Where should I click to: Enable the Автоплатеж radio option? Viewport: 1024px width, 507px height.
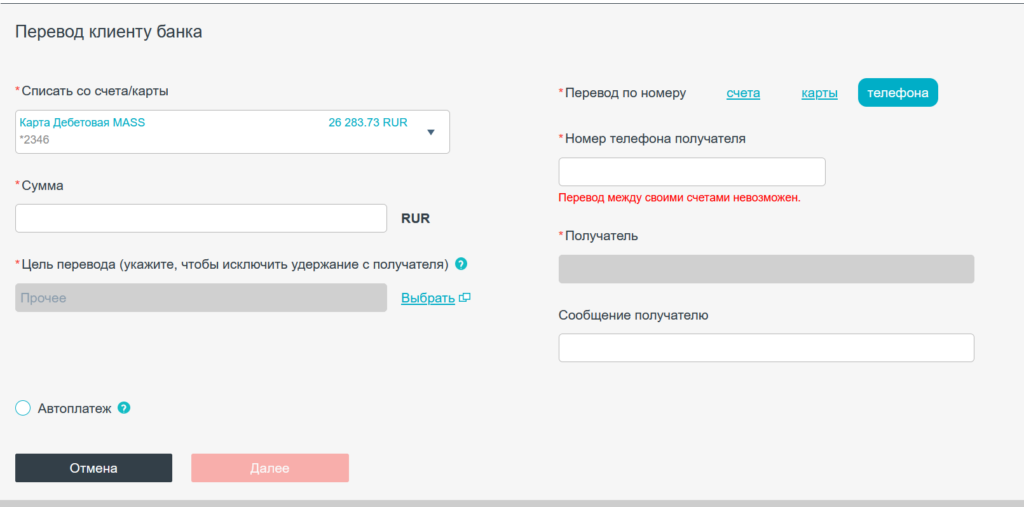(23, 409)
